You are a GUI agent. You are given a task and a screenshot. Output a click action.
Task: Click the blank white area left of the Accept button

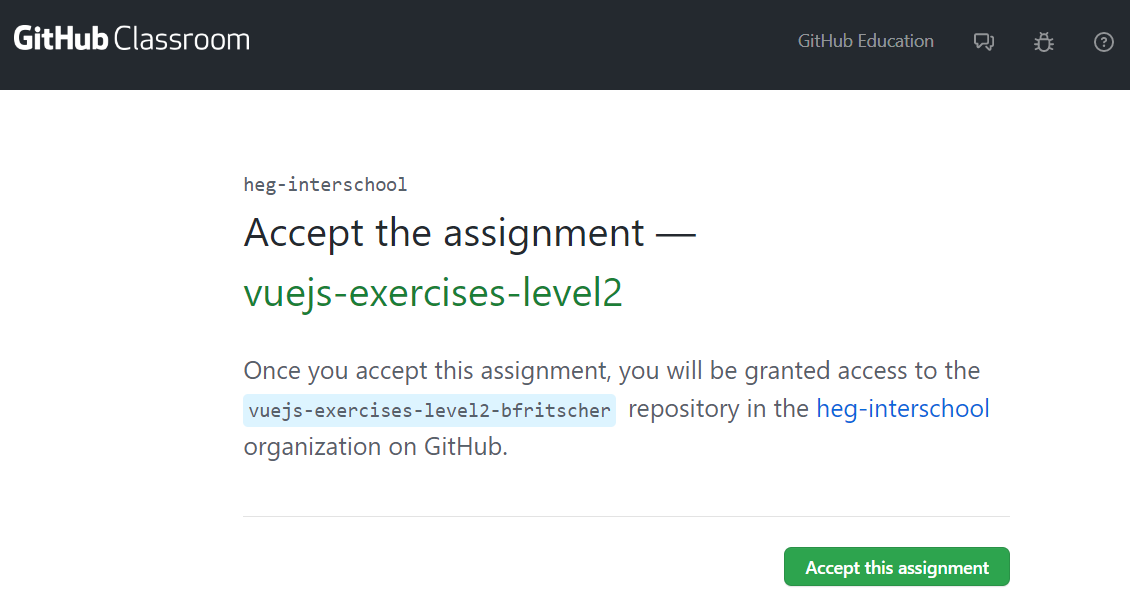tap(500, 567)
